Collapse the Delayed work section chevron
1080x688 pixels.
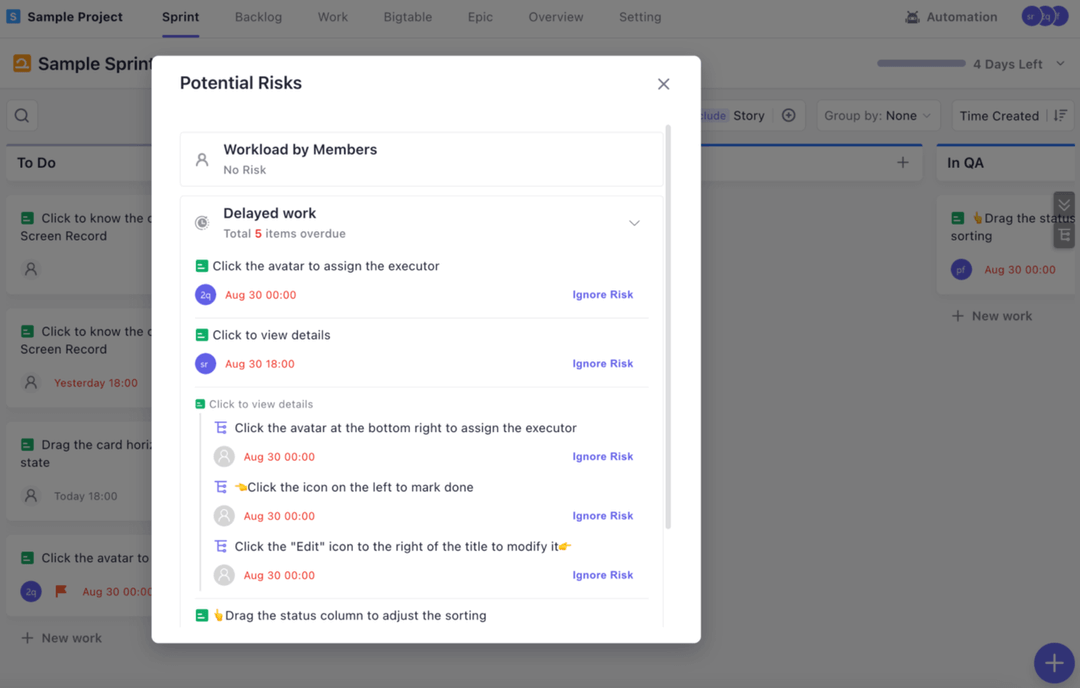pyautogui.click(x=634, y=223)
